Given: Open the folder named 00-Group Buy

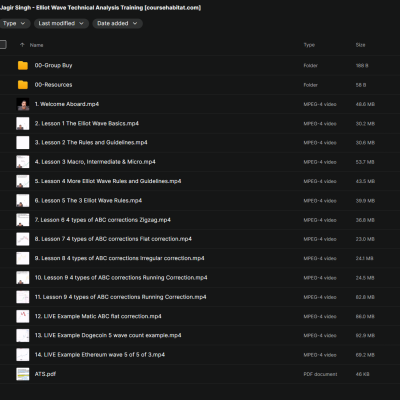Looking at the screenshot, I should [53, 65].
